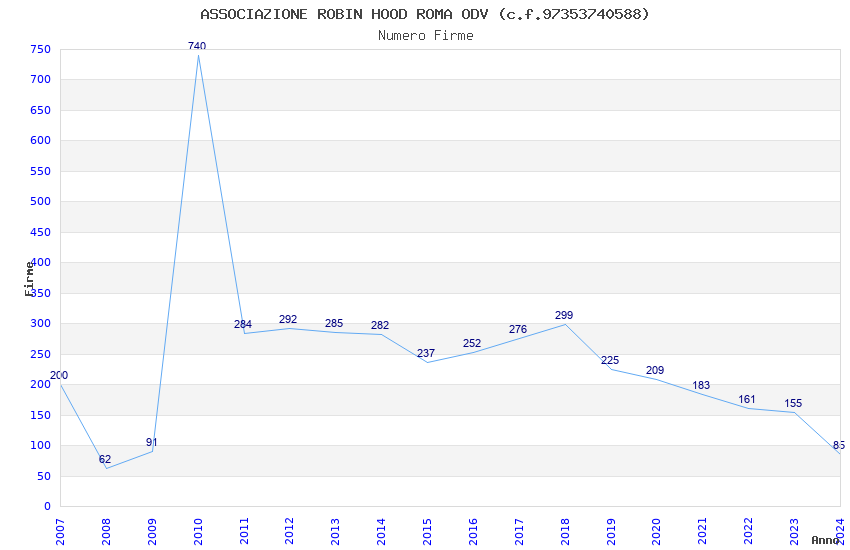
Task: Select the data label 200 for 2007
Action: 59,375
